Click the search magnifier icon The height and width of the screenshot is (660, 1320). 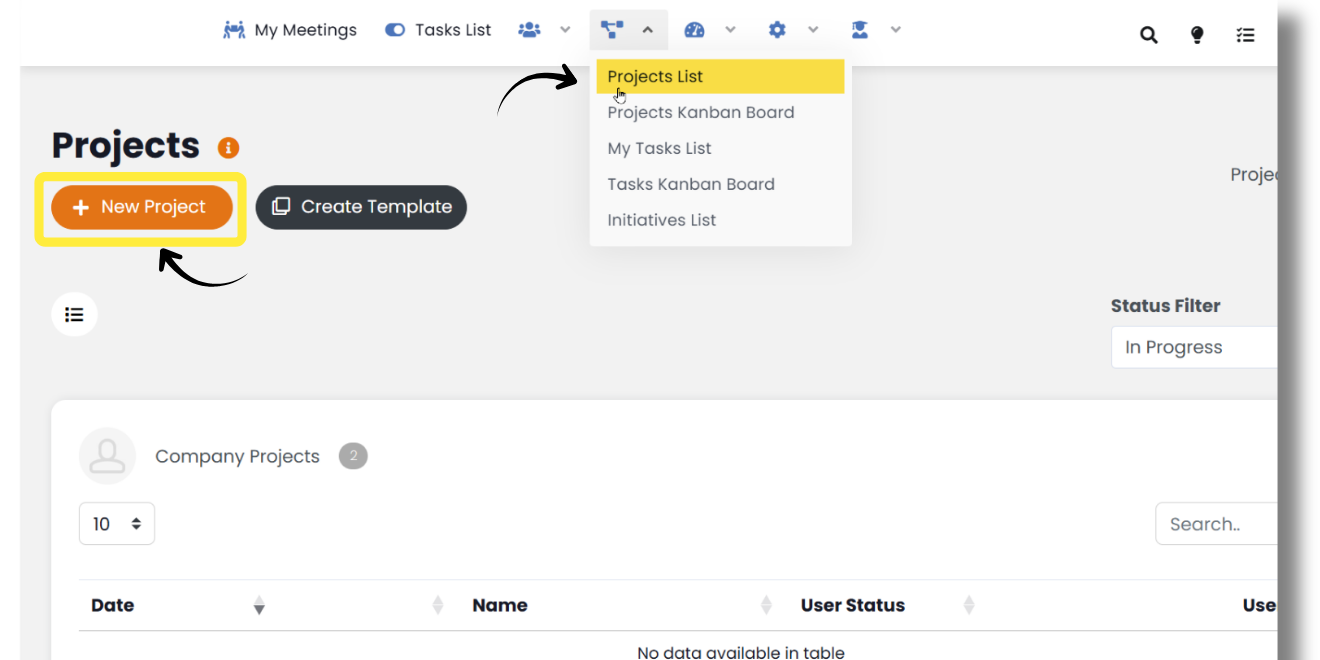pos(1149,35)
